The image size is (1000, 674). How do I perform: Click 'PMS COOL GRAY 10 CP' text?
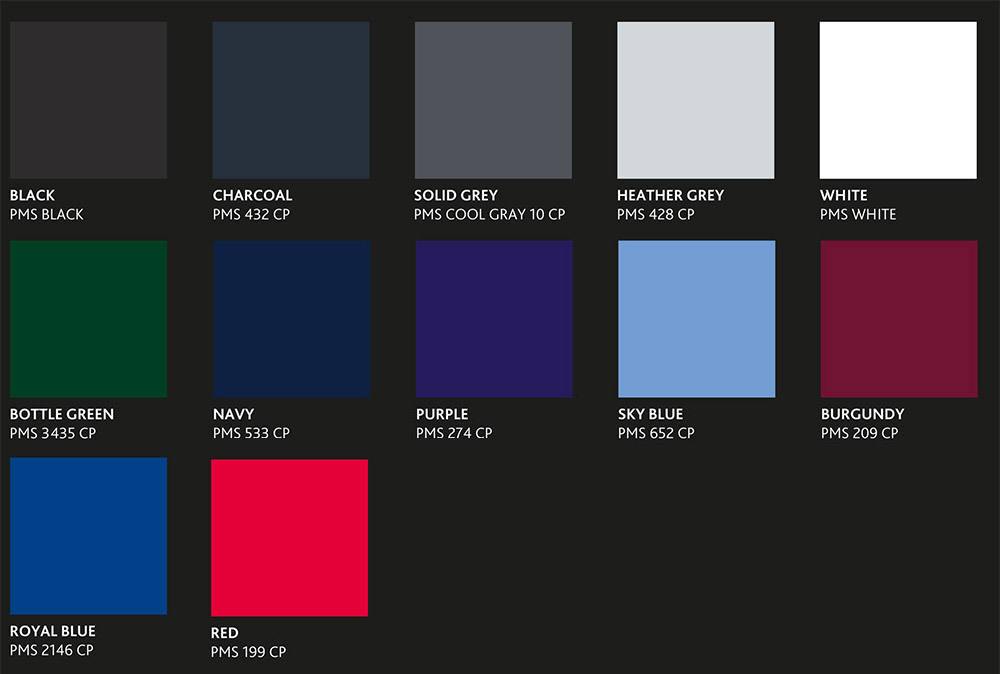(x=489, y=214)
